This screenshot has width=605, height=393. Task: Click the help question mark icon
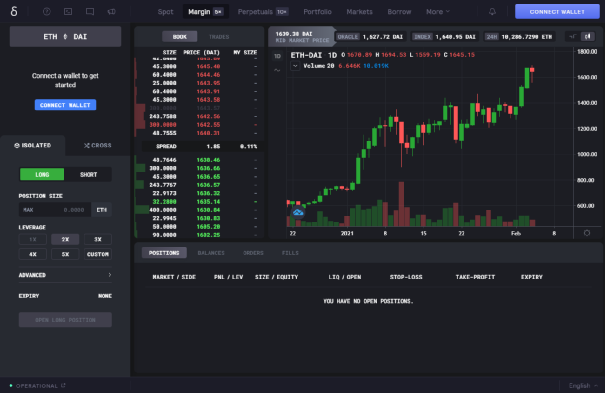tap(47, 12)
